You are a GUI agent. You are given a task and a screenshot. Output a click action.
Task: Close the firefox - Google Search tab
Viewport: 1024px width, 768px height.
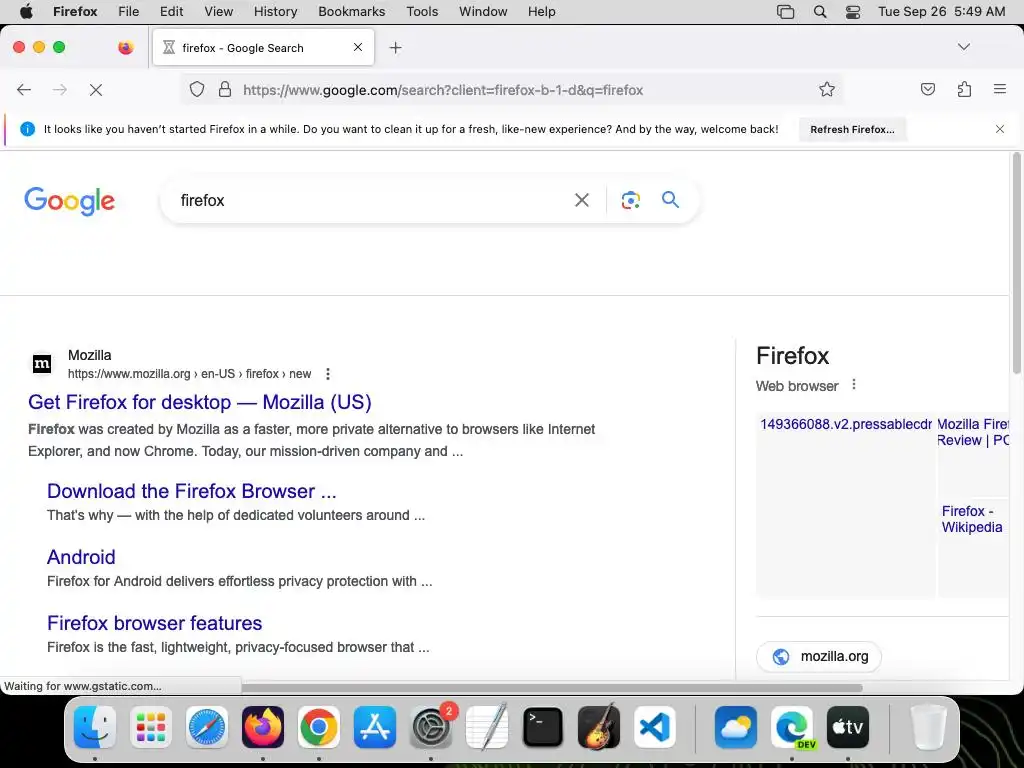click(x=358, y=47)
